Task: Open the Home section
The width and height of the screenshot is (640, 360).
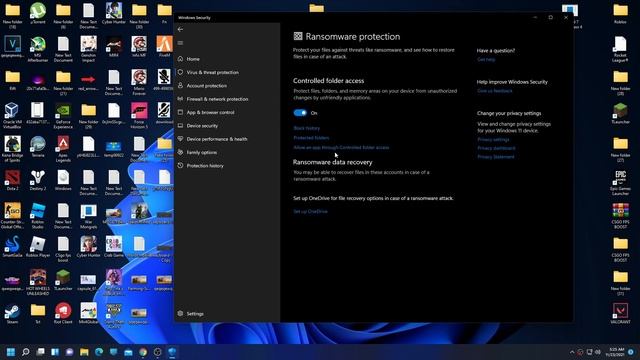Action: click(193, 59)
